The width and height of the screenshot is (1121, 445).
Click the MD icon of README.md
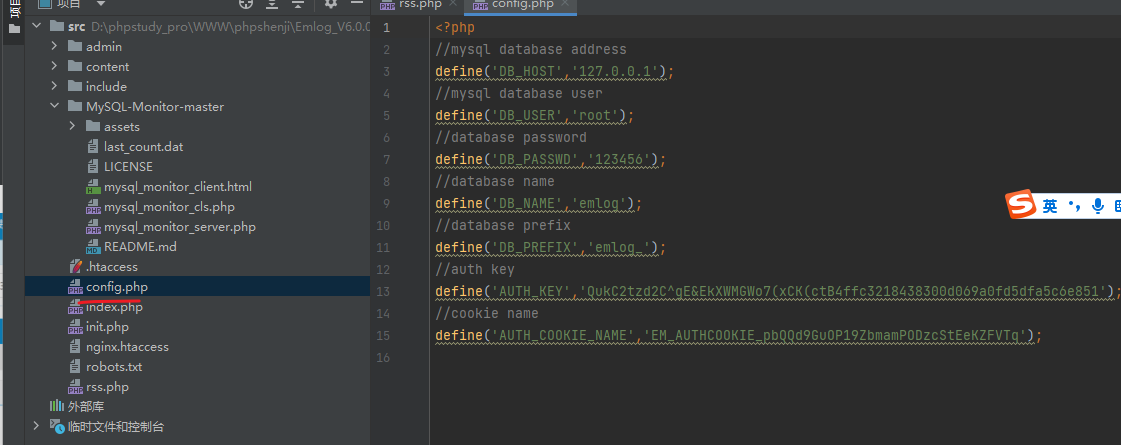pyautogui.click(x=93, y=248)
